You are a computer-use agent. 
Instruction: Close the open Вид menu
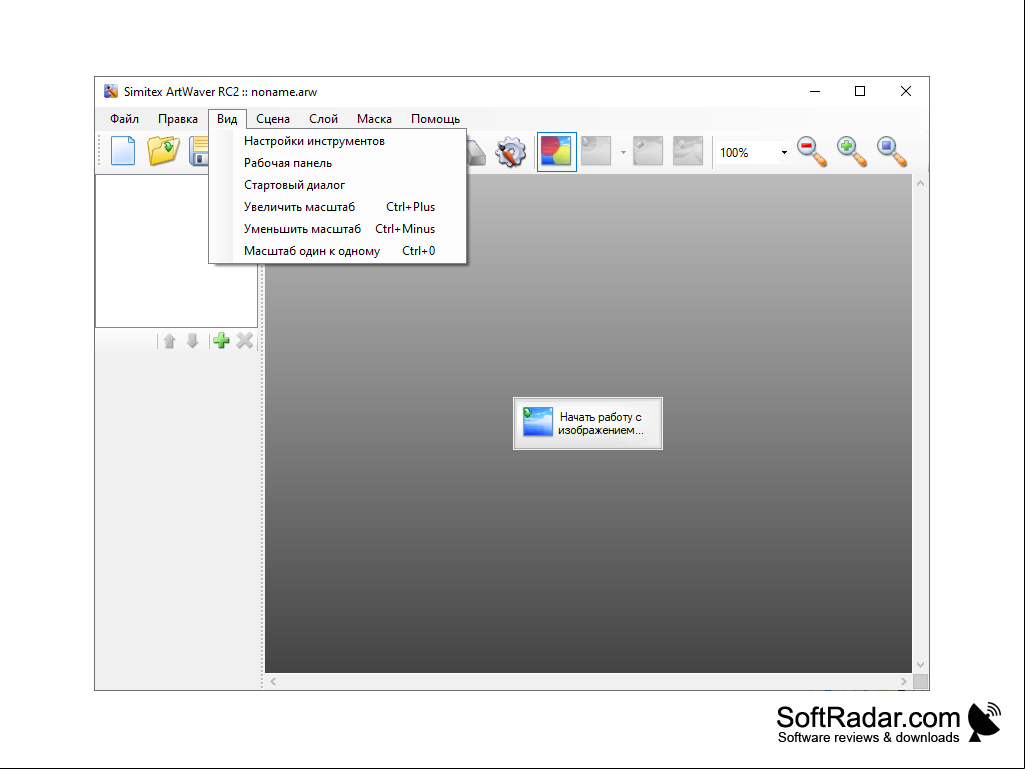227,119
